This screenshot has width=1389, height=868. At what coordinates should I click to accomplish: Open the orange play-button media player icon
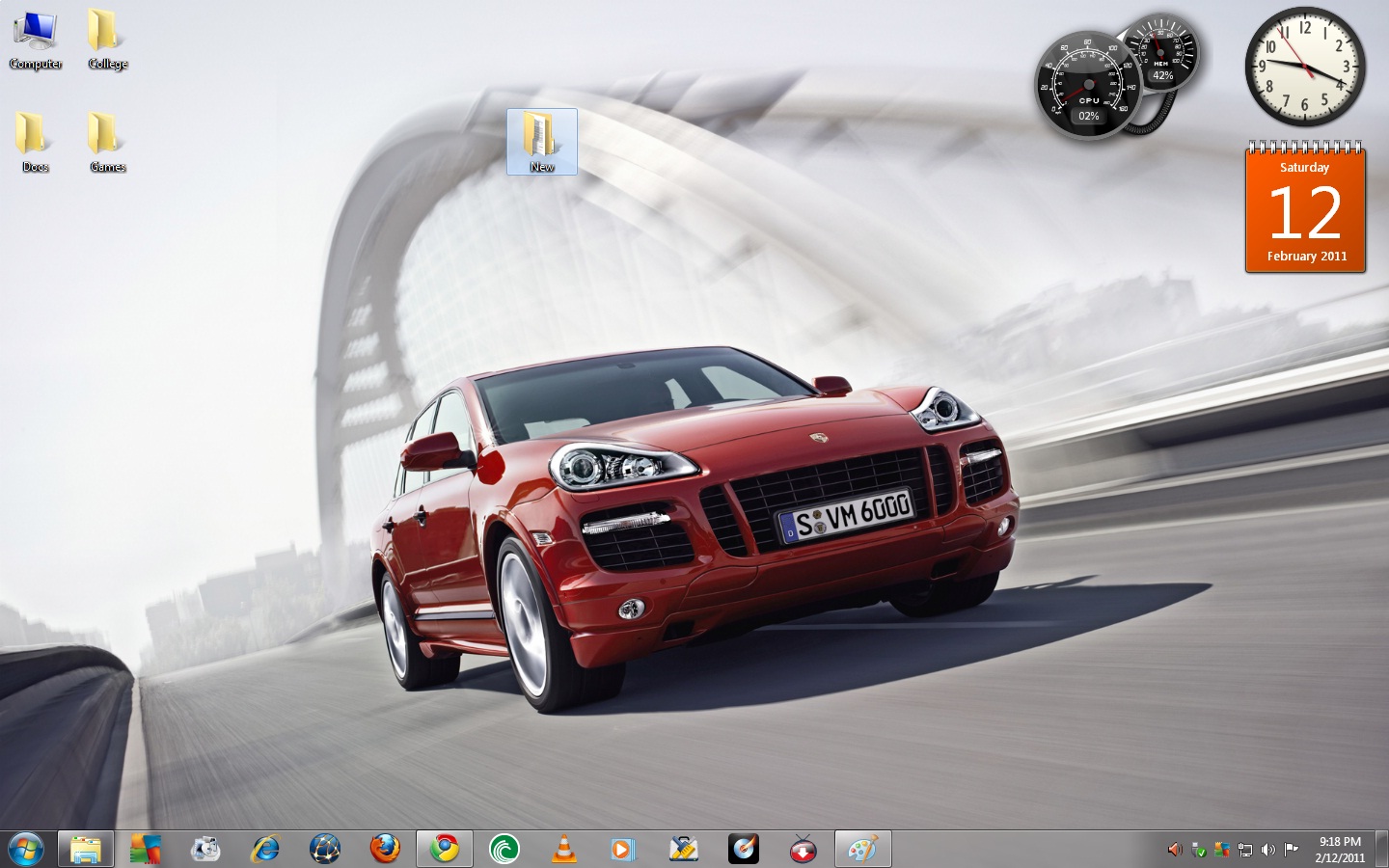(x=624, y=850)
